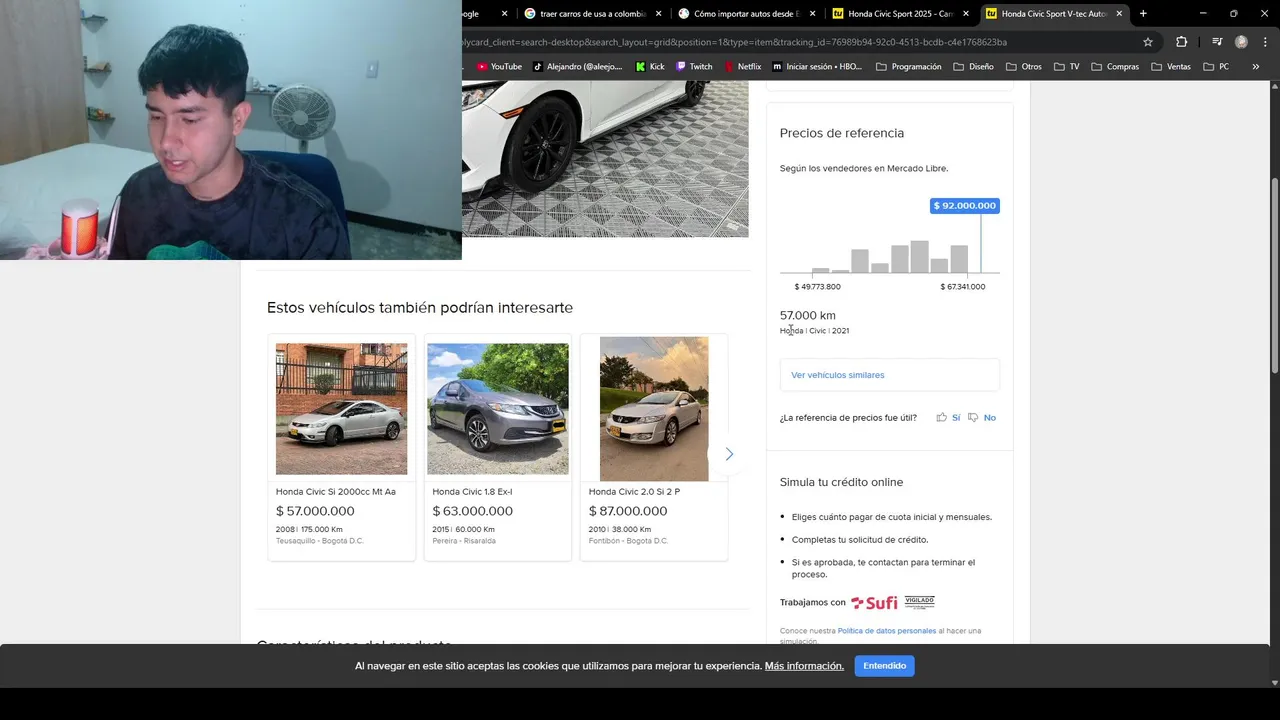Accept cookies with 'Entendido' button

[x=884, y=666]
